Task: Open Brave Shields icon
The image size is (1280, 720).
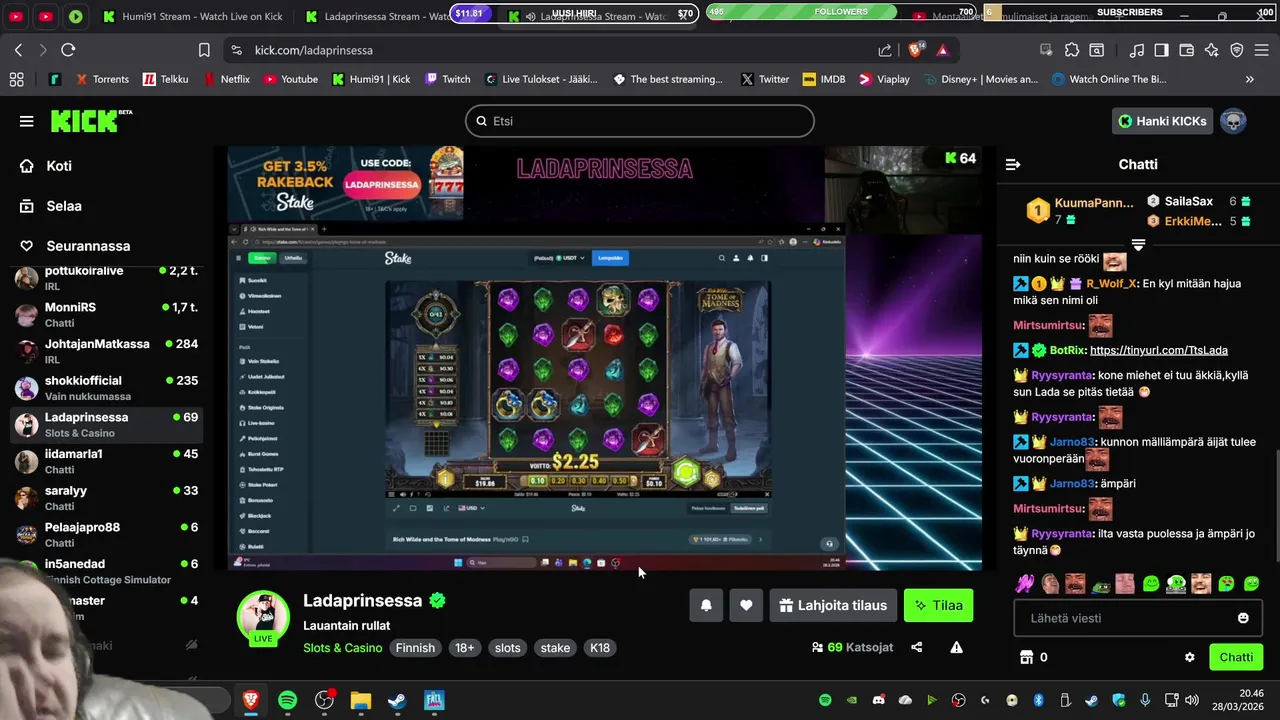Action: coord(915,50)
